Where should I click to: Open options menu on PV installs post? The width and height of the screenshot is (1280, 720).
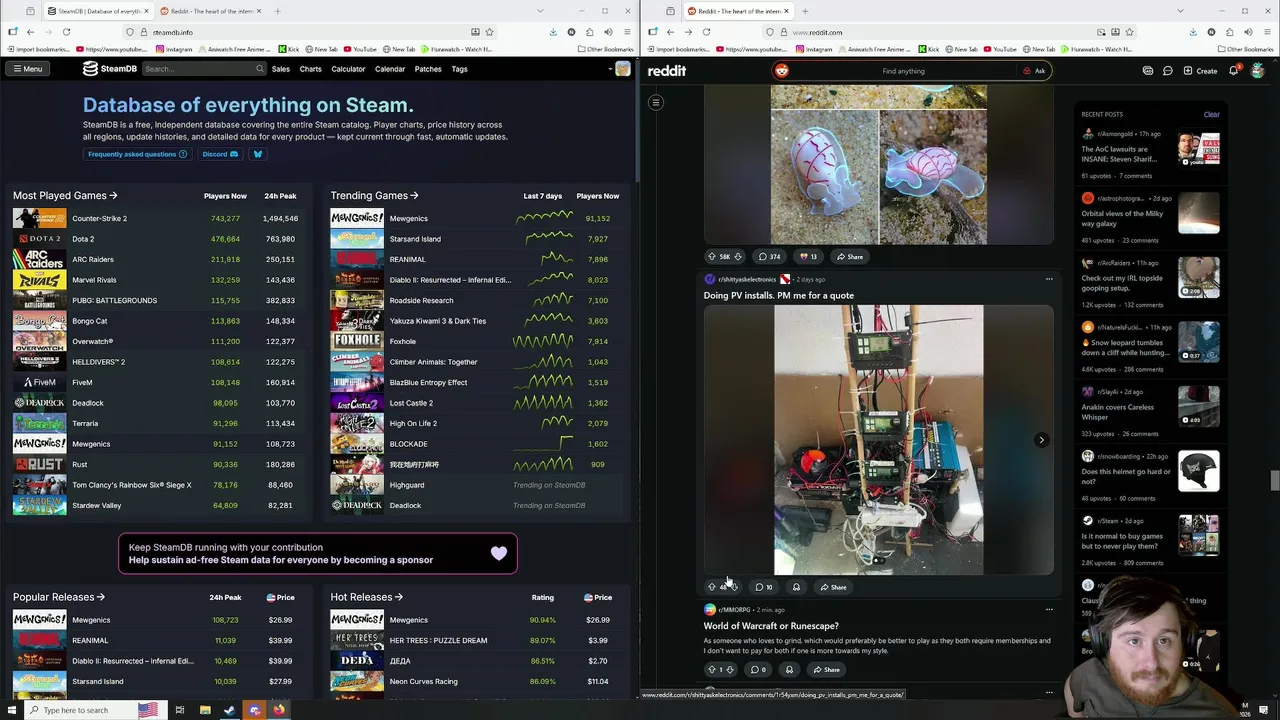pos(1049,279)
